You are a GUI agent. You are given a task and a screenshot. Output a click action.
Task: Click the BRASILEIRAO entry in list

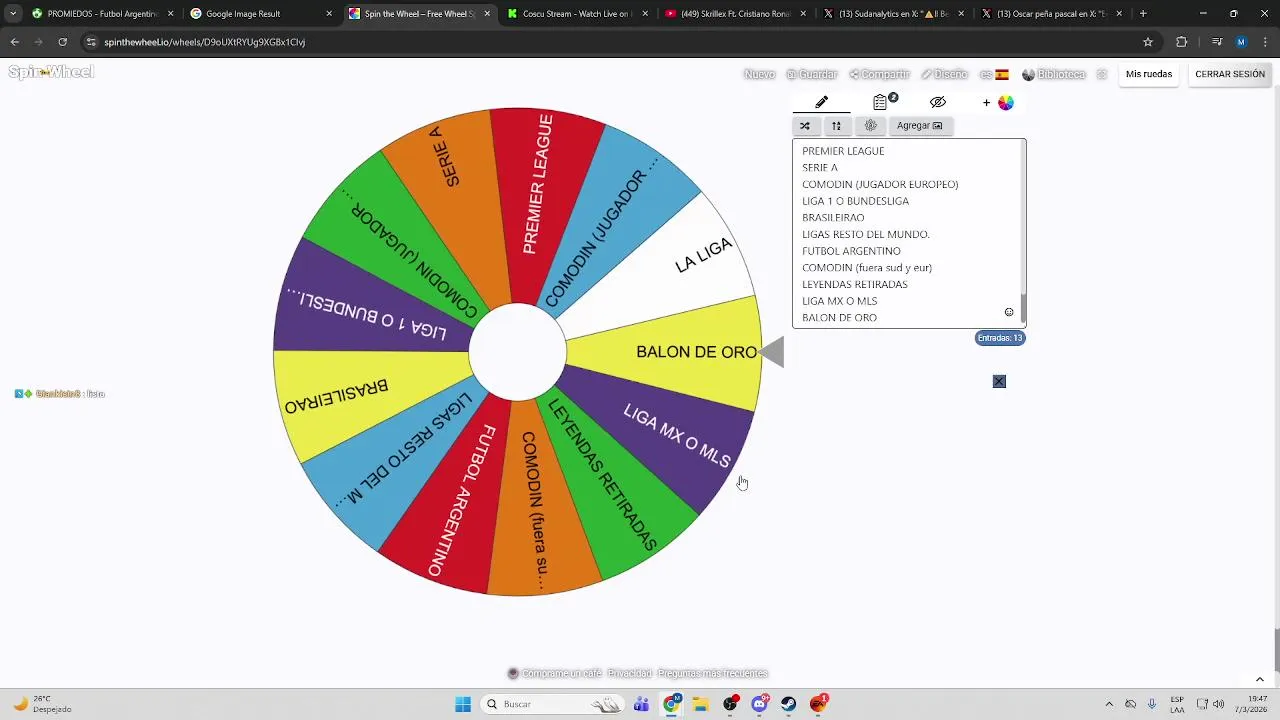833,218
